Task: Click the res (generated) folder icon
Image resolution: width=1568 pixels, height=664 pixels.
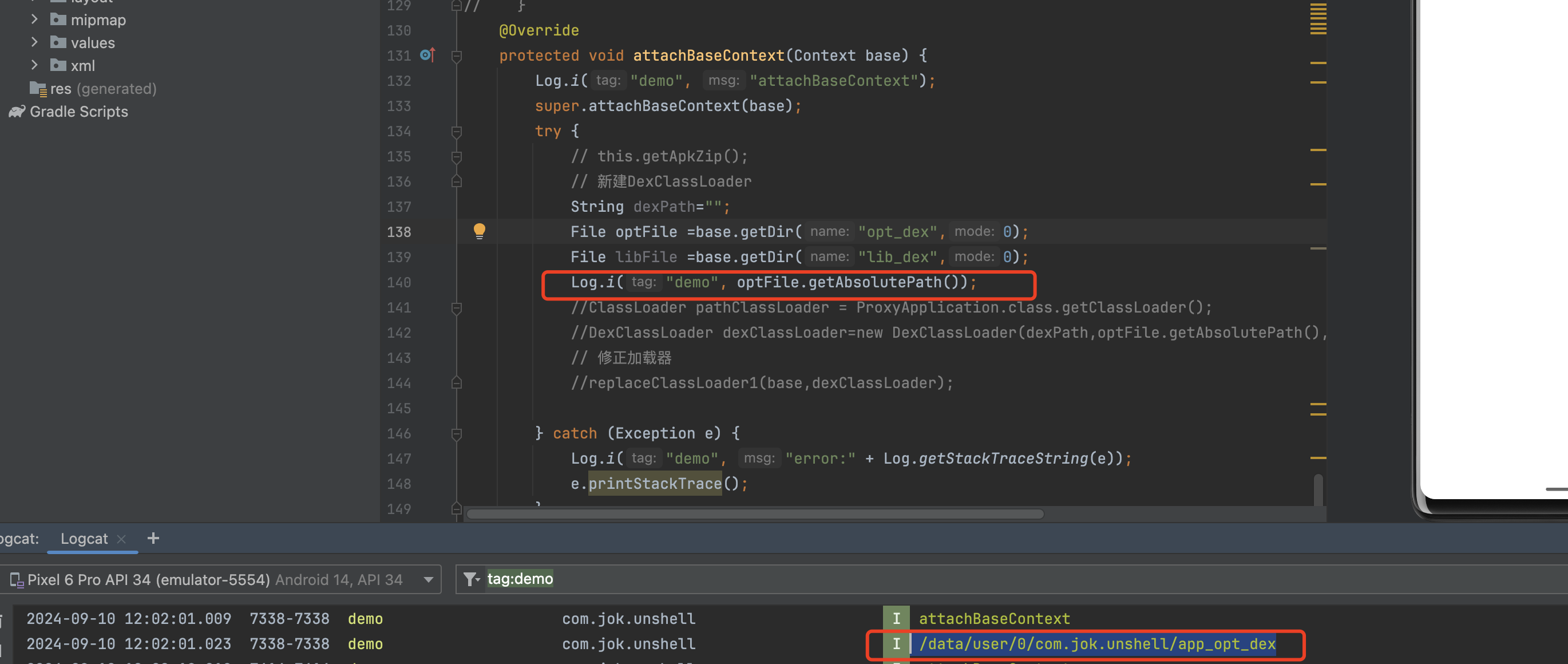Action: (38, 89)
